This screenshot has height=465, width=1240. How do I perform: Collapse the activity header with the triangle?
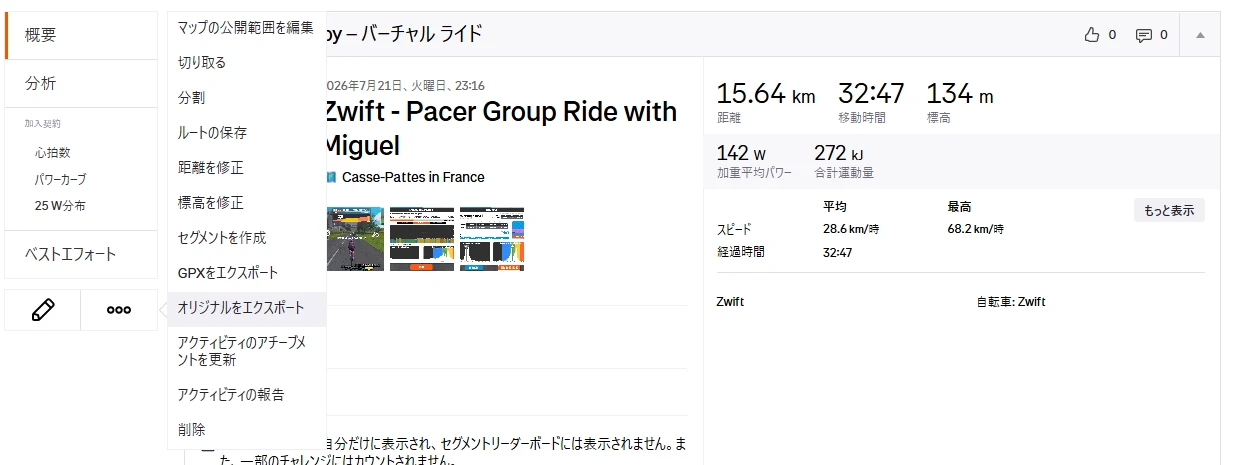[x=1200, y=35]
